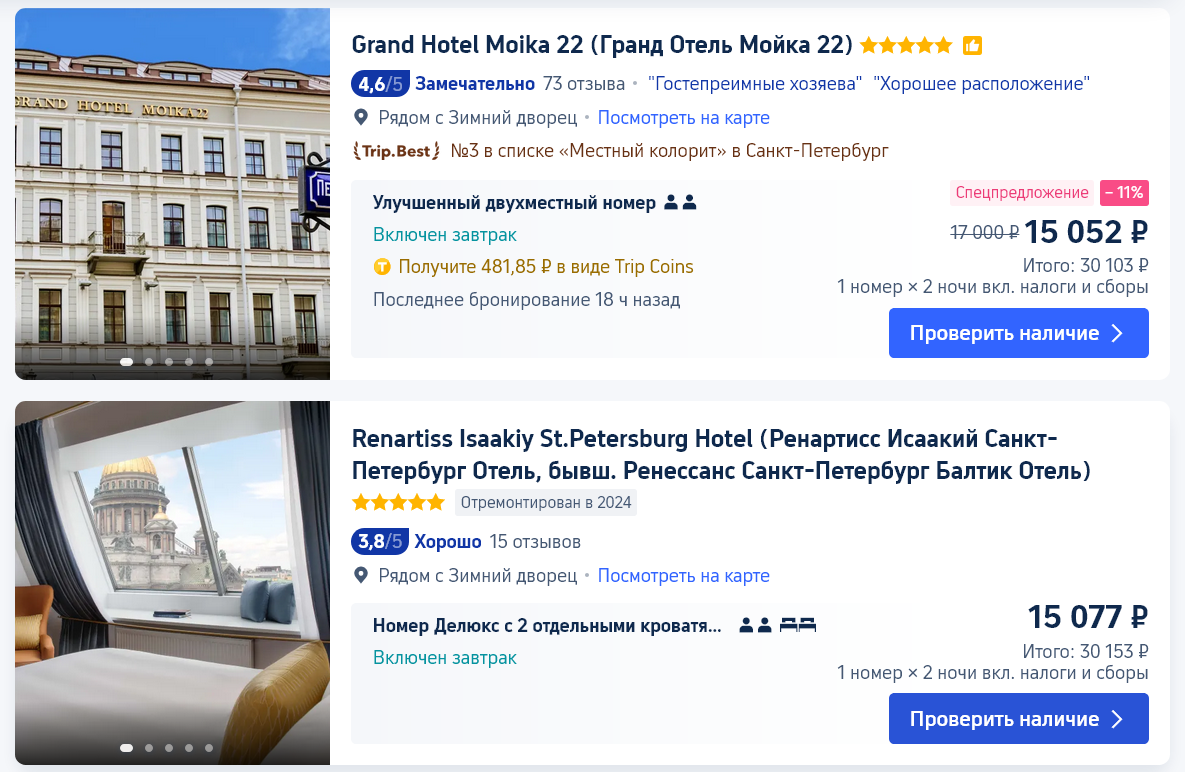Click the location pin icon for Grand Hotel Moika
The image size is (1185, 772).
pyautogui.click(x=361, y=117)
